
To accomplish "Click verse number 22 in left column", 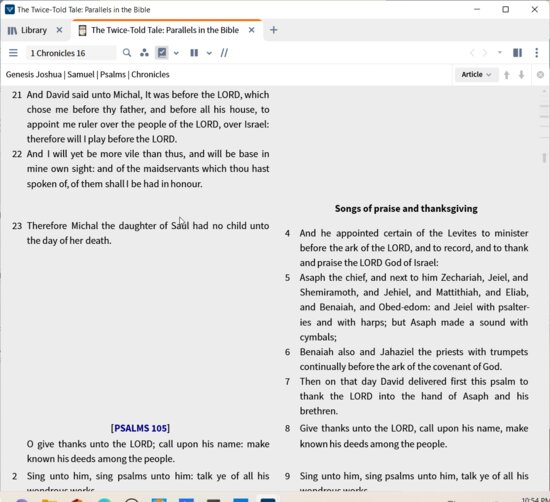I will point(17,154).
